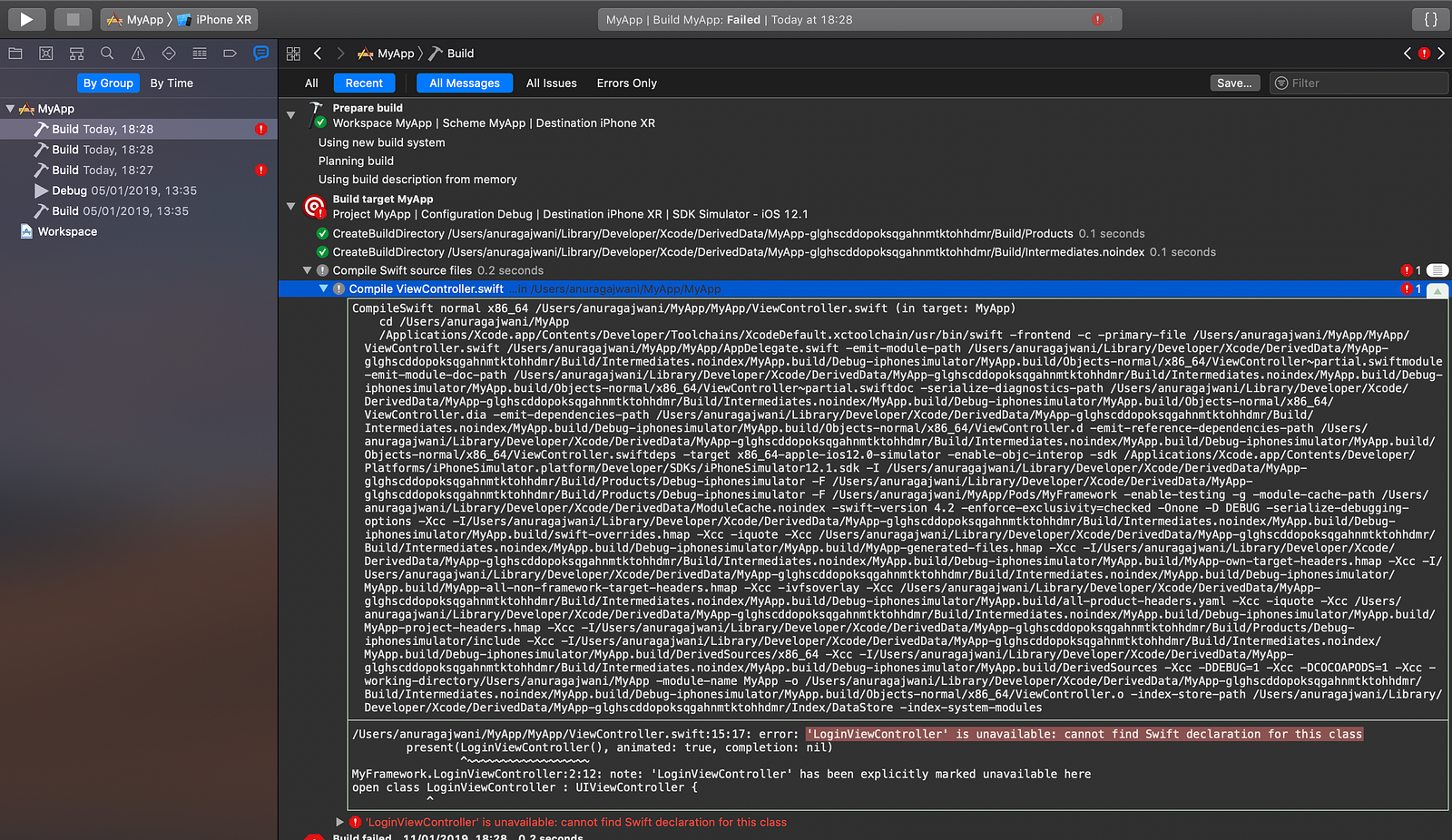Click the red LoginViewController error text row
The image size is (1452, 840).
576,822
